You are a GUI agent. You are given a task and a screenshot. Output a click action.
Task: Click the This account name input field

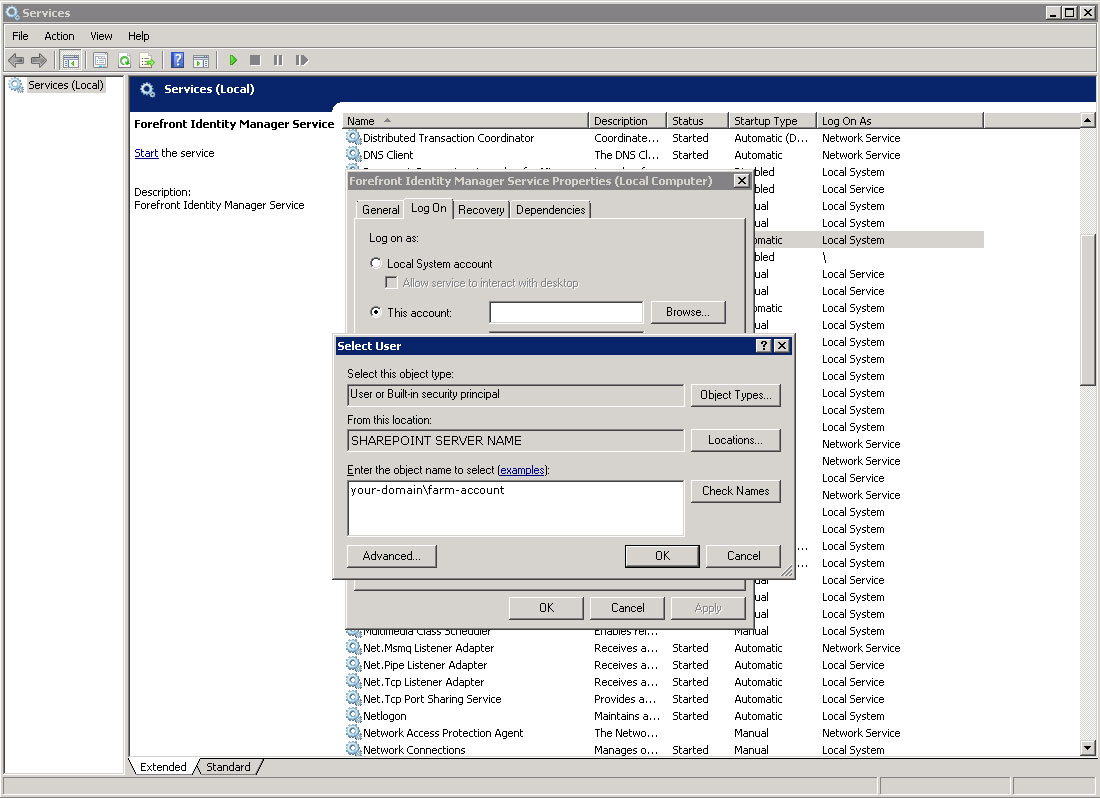(566, 312)
